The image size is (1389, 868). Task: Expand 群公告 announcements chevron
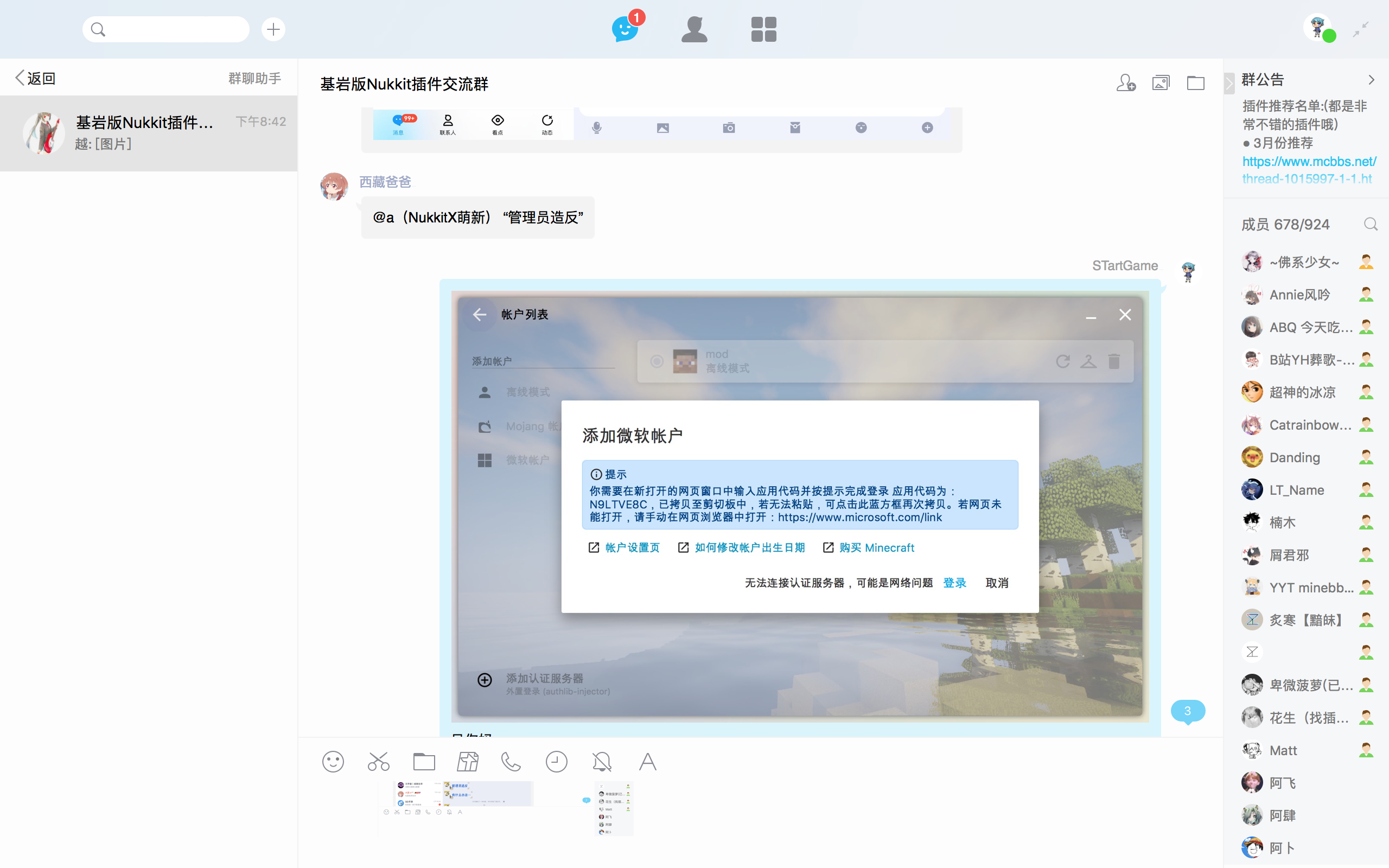(1371, 80)
